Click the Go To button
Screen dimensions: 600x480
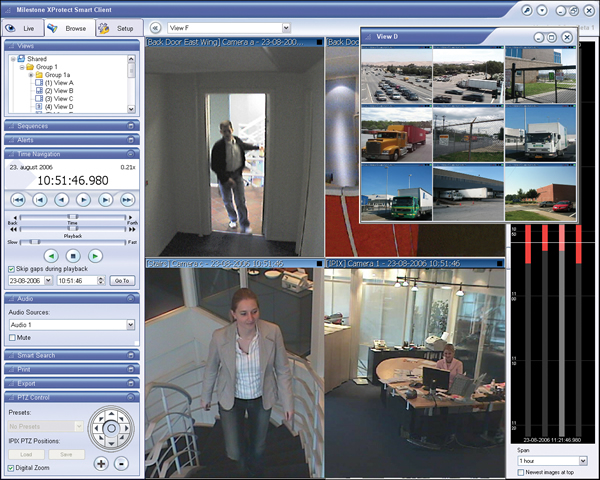click(122, 281)
